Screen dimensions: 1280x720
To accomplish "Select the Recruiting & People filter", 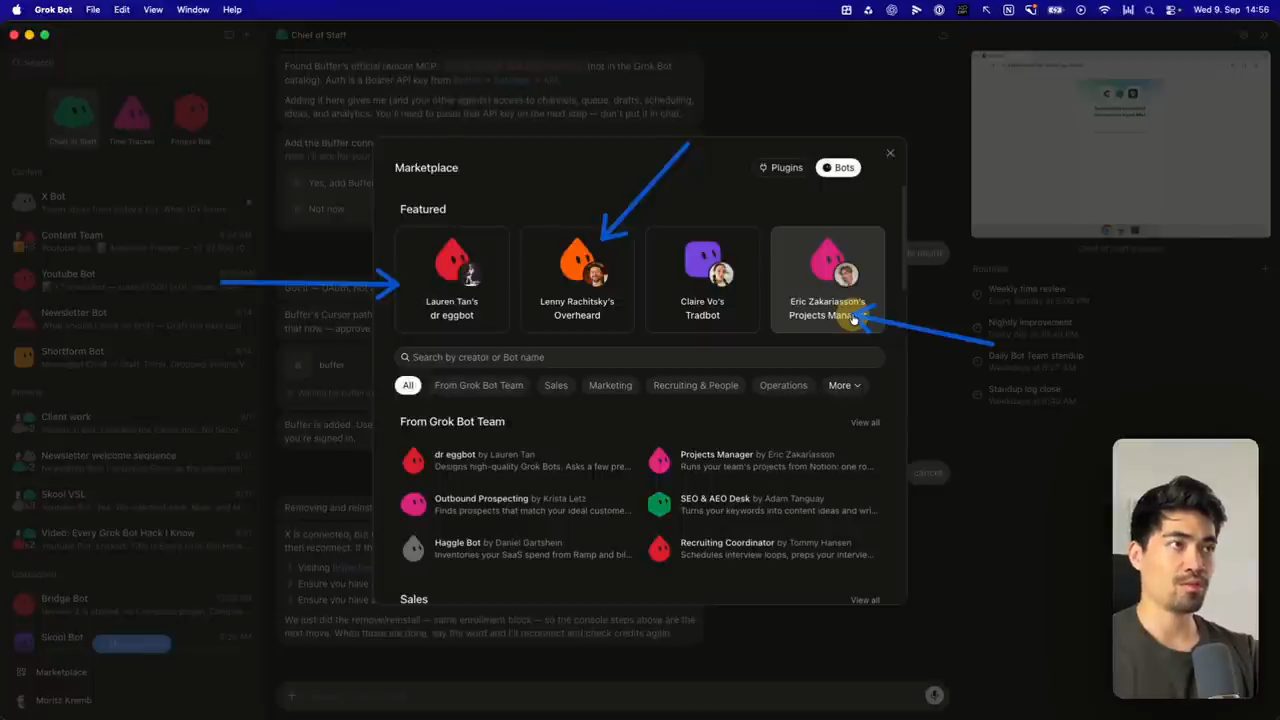I will (695, 385).
